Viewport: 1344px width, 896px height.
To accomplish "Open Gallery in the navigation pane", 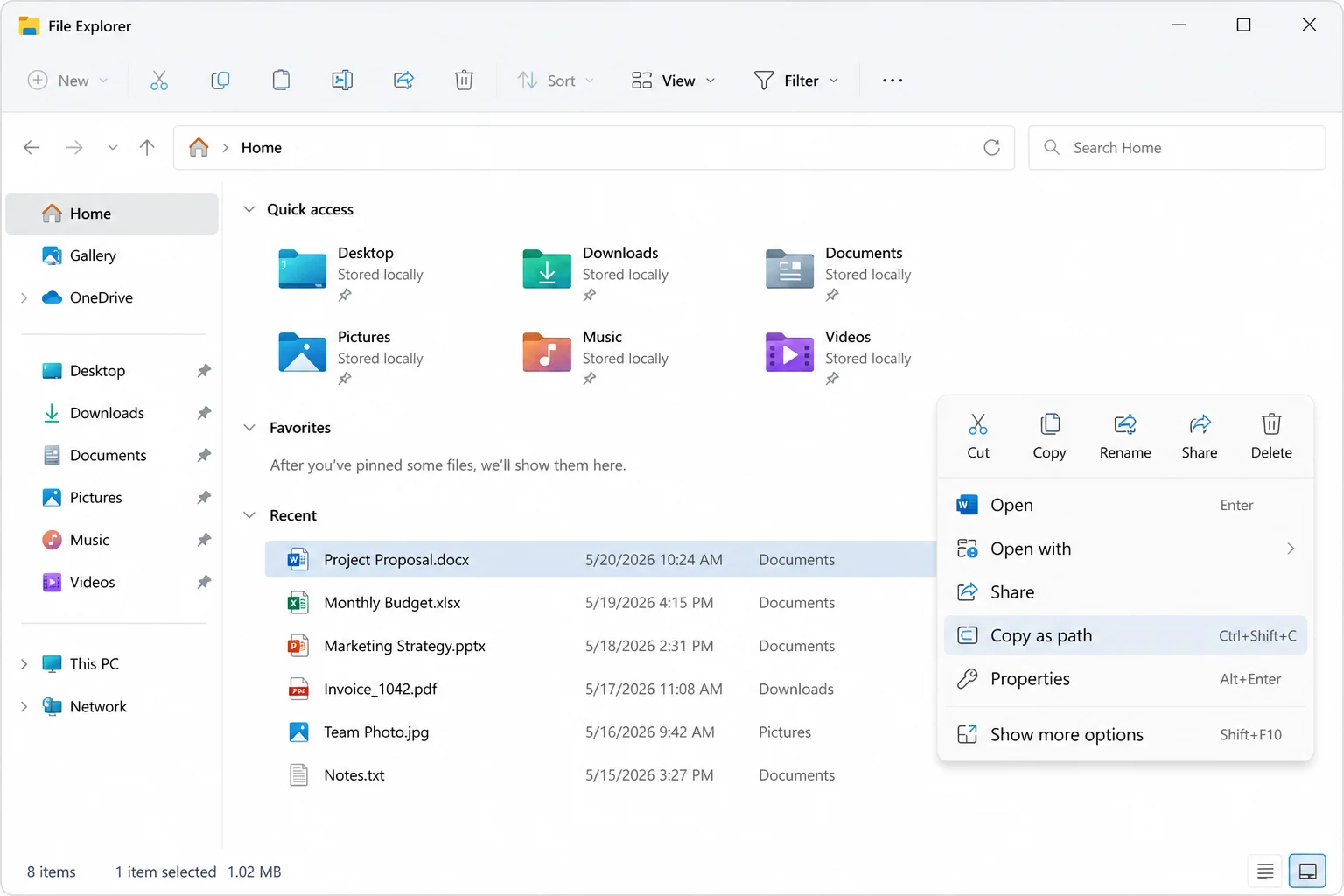I will pos(112,255).
